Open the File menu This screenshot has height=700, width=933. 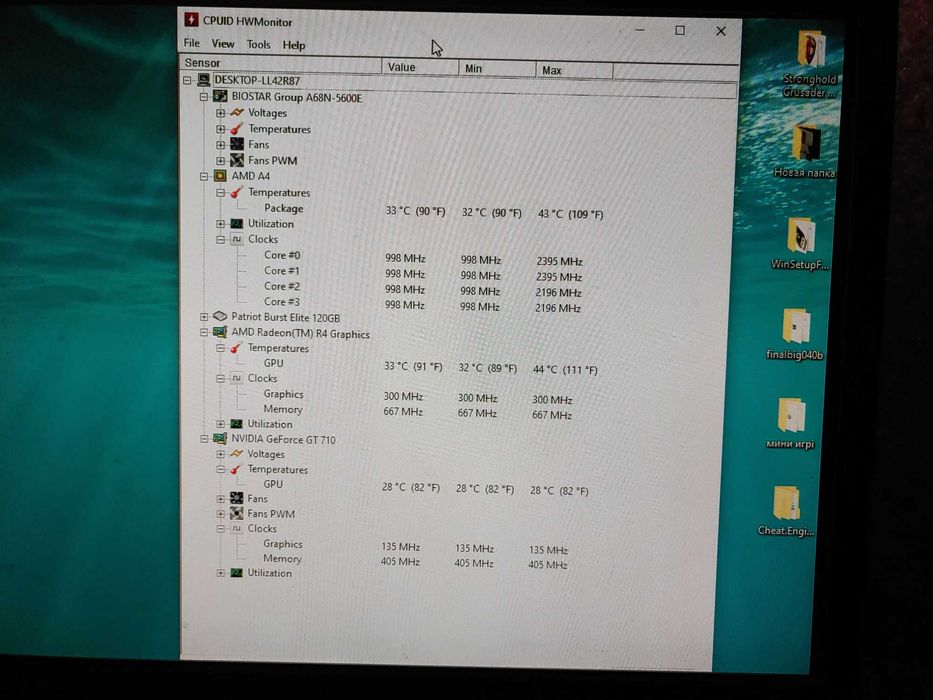(192, 43)
